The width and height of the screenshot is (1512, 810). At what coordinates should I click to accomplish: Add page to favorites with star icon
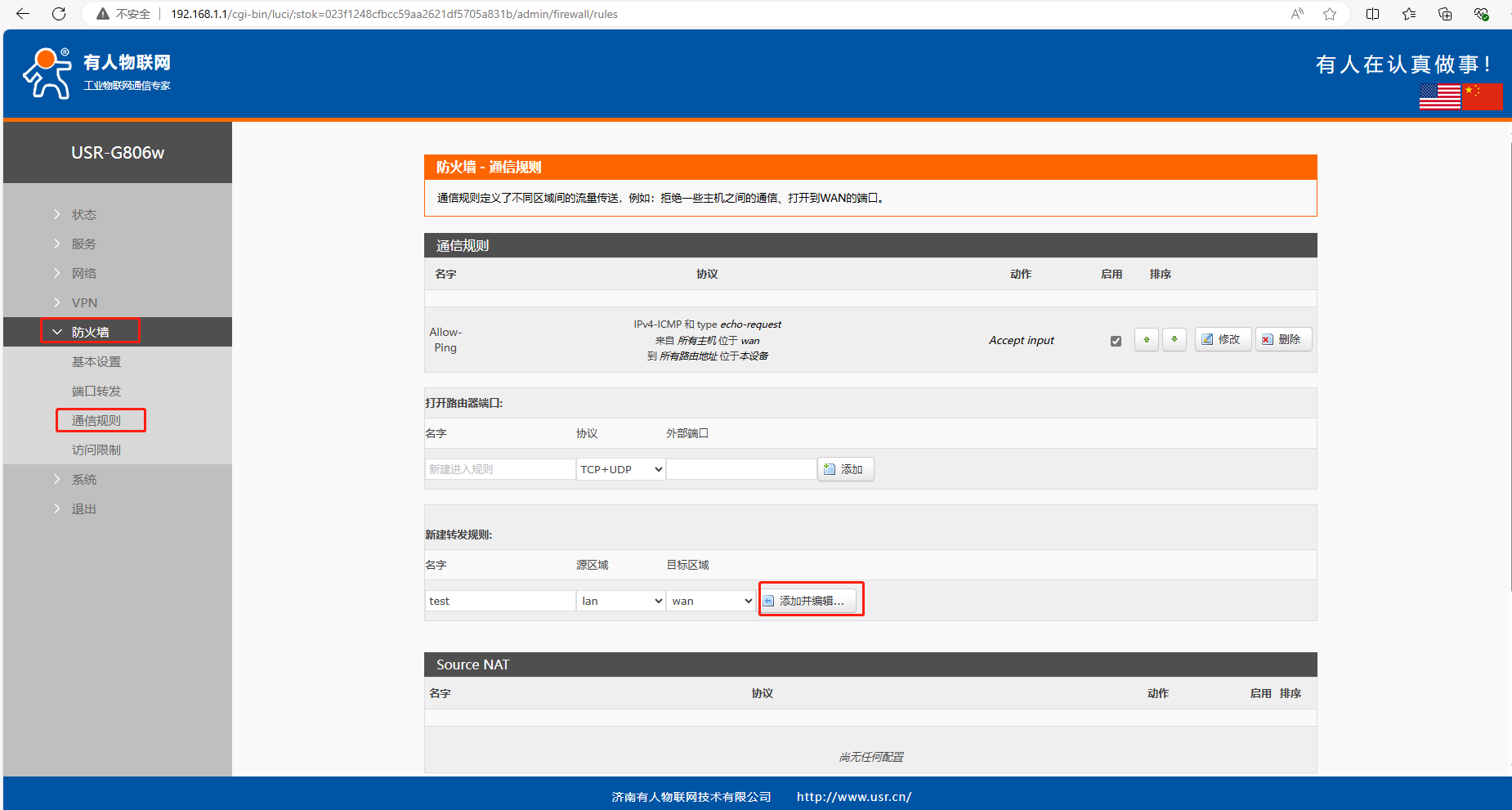(x=1330, y=14)
